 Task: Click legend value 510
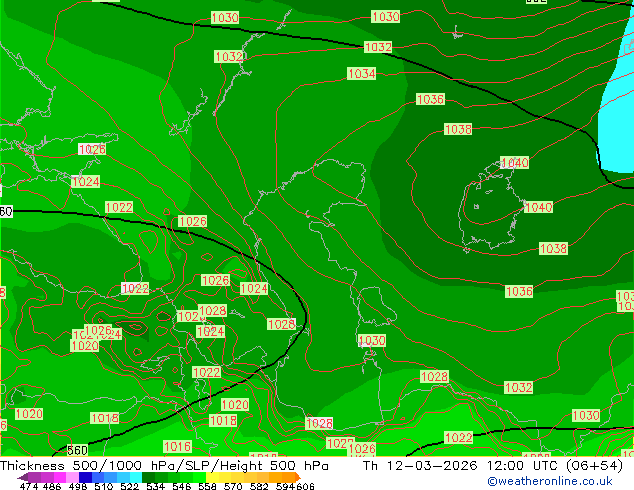coord(104,486)
